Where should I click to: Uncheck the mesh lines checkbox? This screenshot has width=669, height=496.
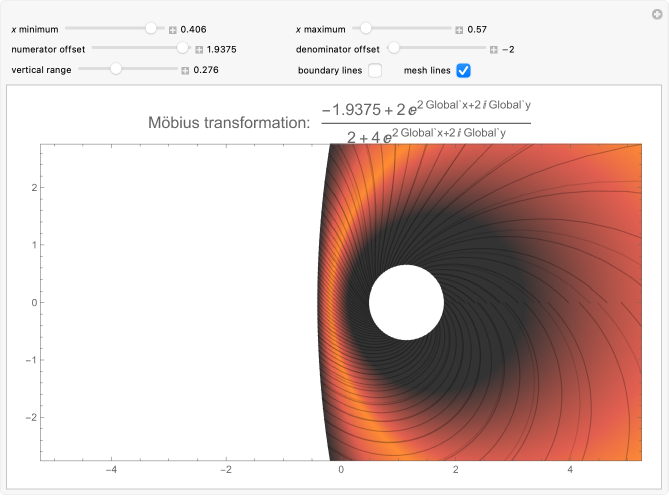[x=464, y=70]
